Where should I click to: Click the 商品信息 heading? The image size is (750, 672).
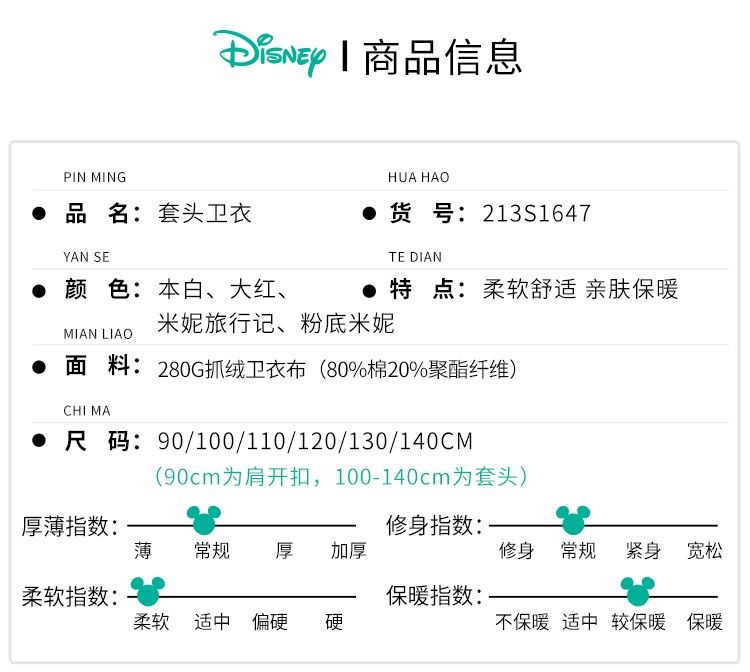point(442,57)
